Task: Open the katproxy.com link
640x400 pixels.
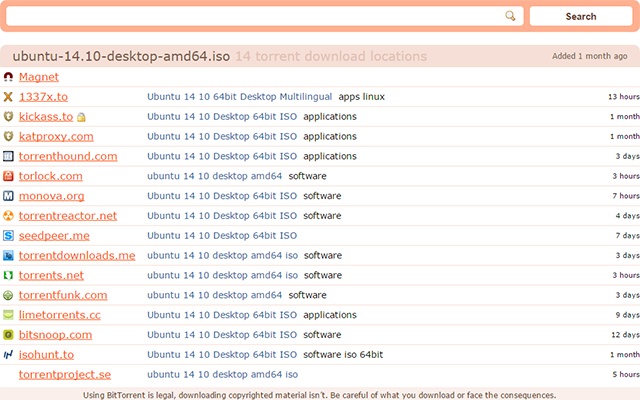Action: coord(56,136)
